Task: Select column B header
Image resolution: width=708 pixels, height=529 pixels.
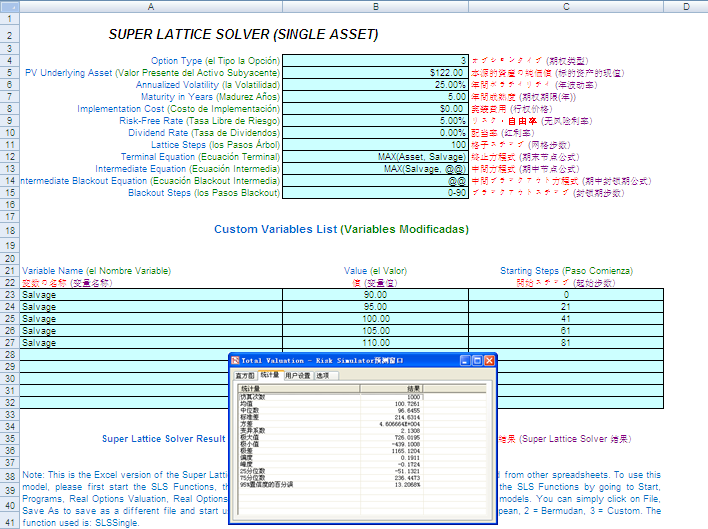Action: coord(375,6)
